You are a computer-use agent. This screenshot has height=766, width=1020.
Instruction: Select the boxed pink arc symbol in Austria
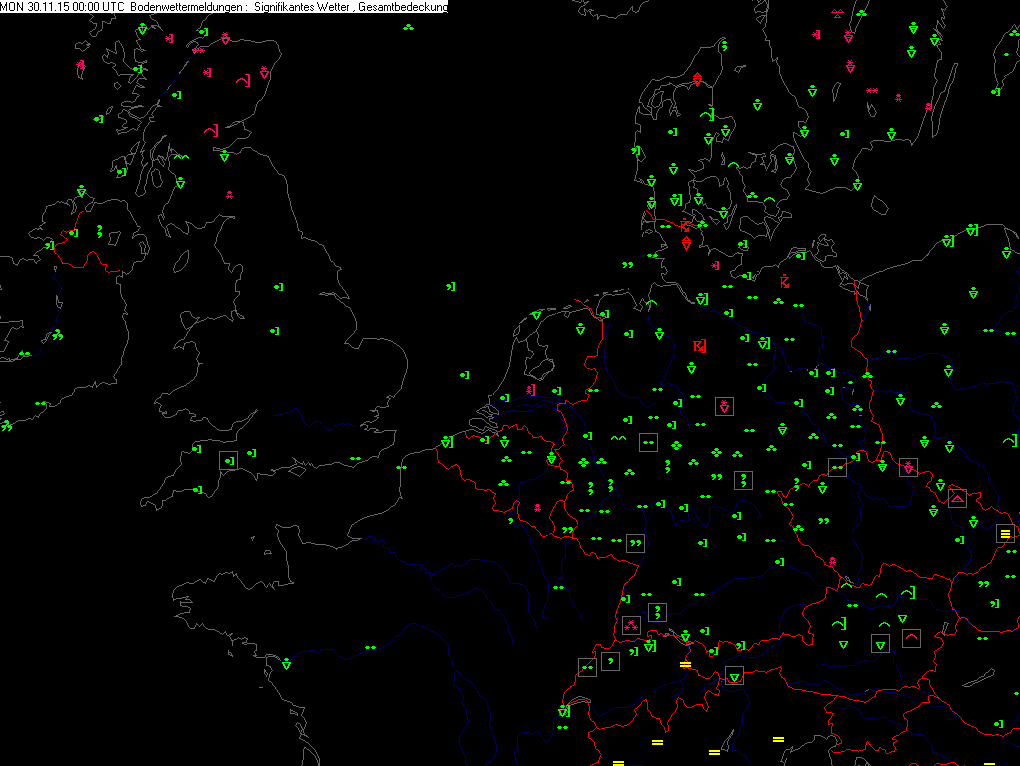[x=911, y=637]
